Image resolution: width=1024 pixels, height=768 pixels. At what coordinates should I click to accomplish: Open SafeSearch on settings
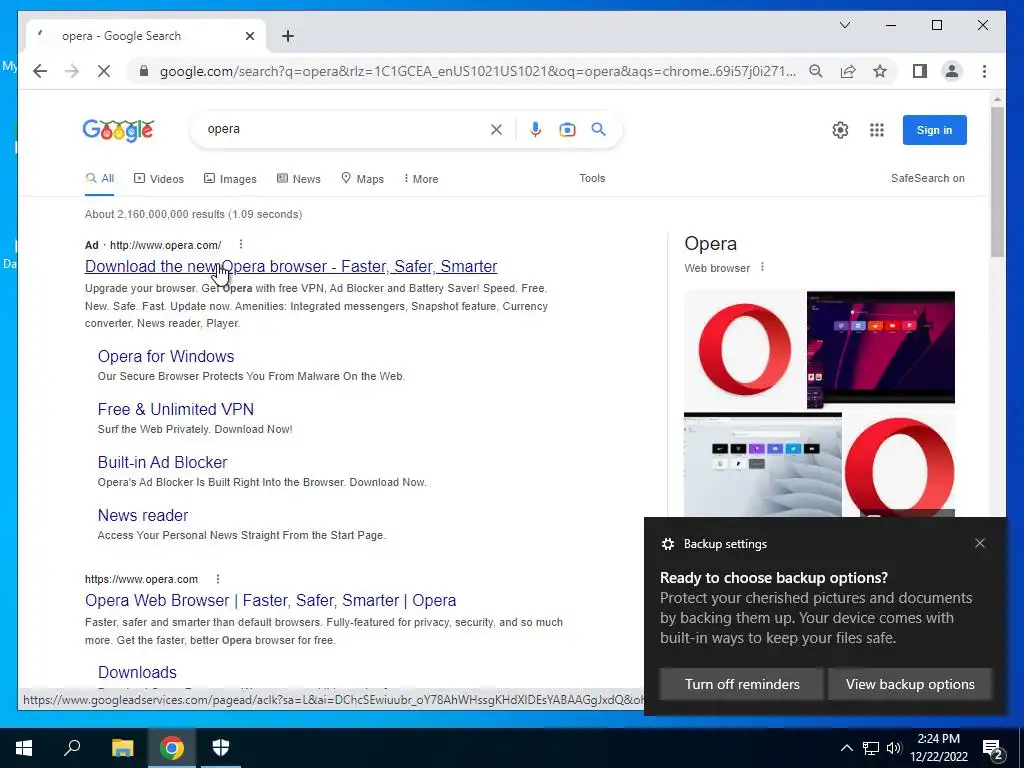click(x=927, y=178)
